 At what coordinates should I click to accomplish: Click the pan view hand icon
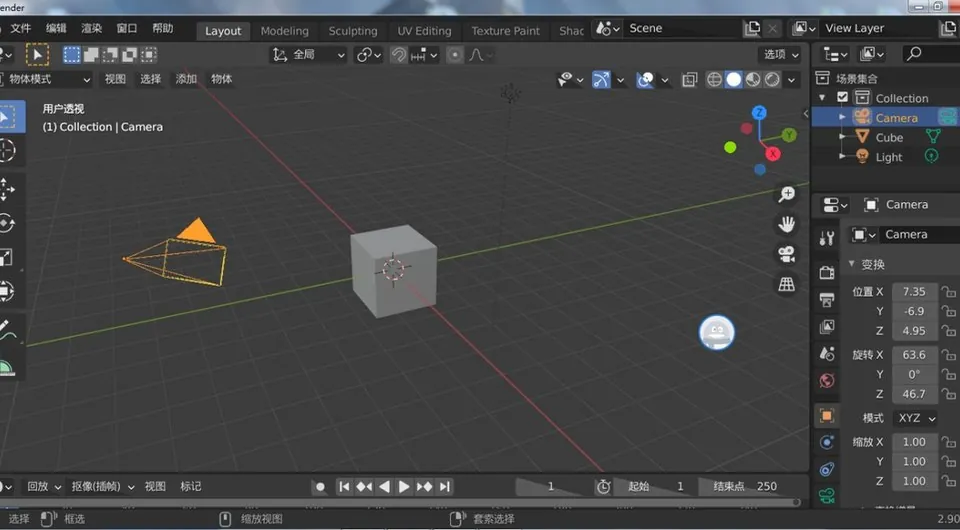pos(787,224)
